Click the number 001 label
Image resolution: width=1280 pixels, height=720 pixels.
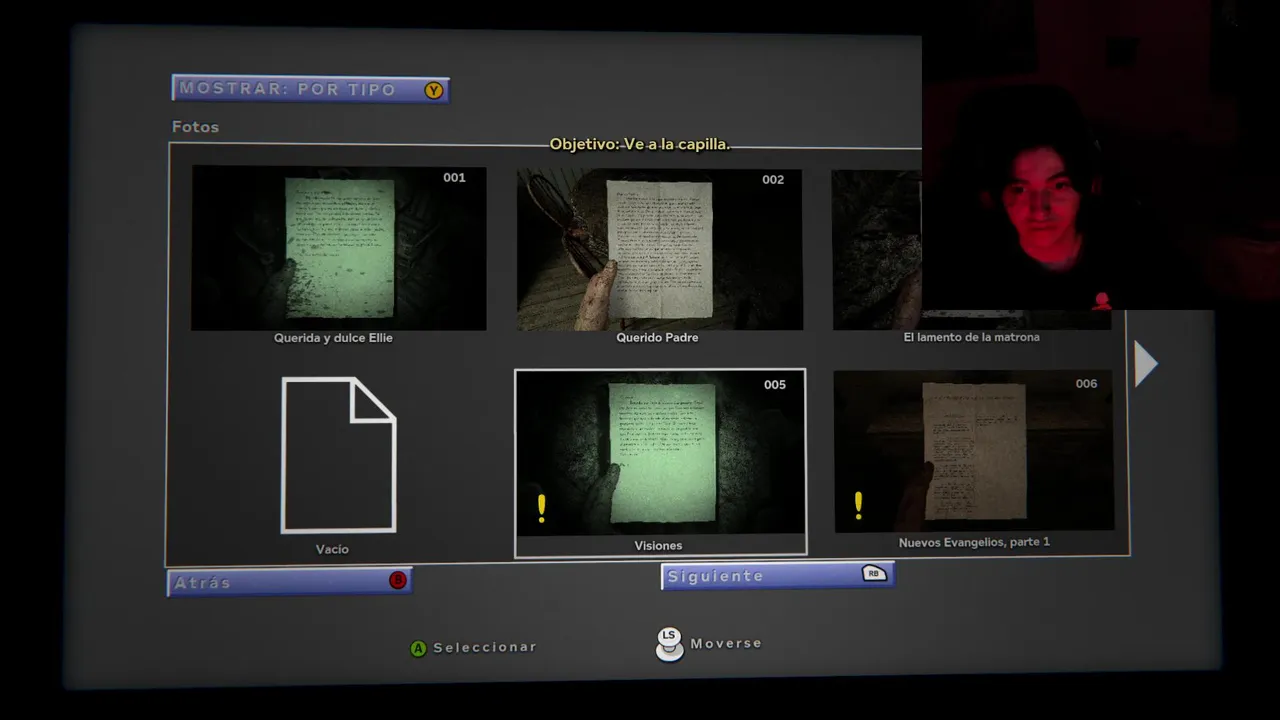point(454,177)
